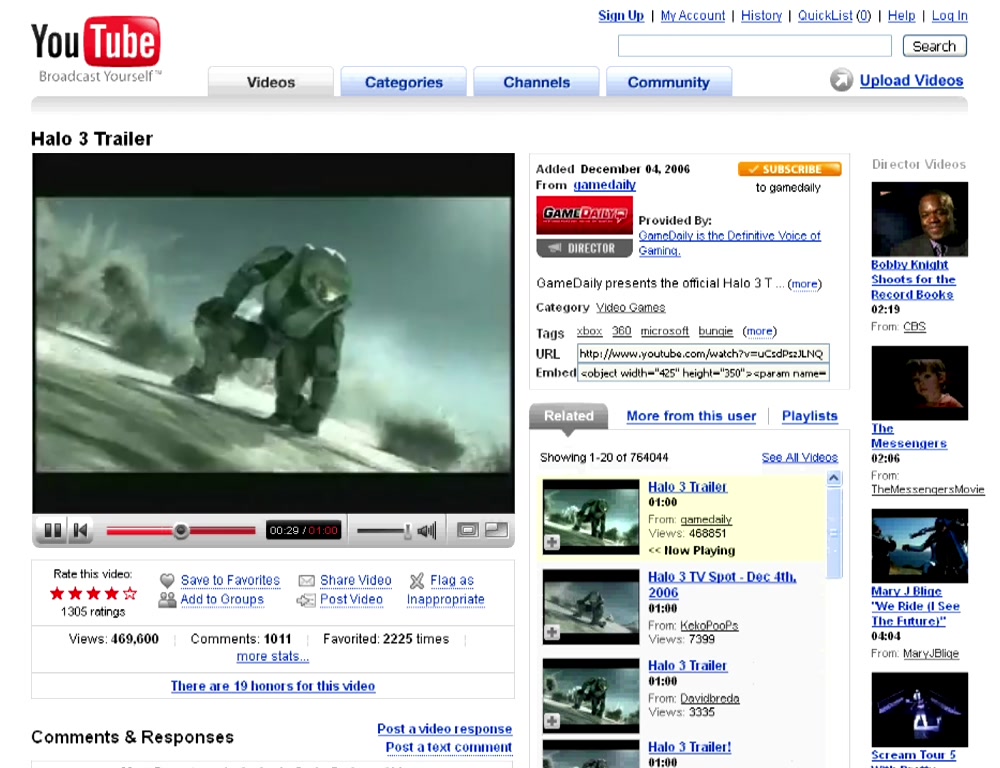Click See All Videos link
The height and width of the screenshot is (768, 1000).
pos(800,457)
